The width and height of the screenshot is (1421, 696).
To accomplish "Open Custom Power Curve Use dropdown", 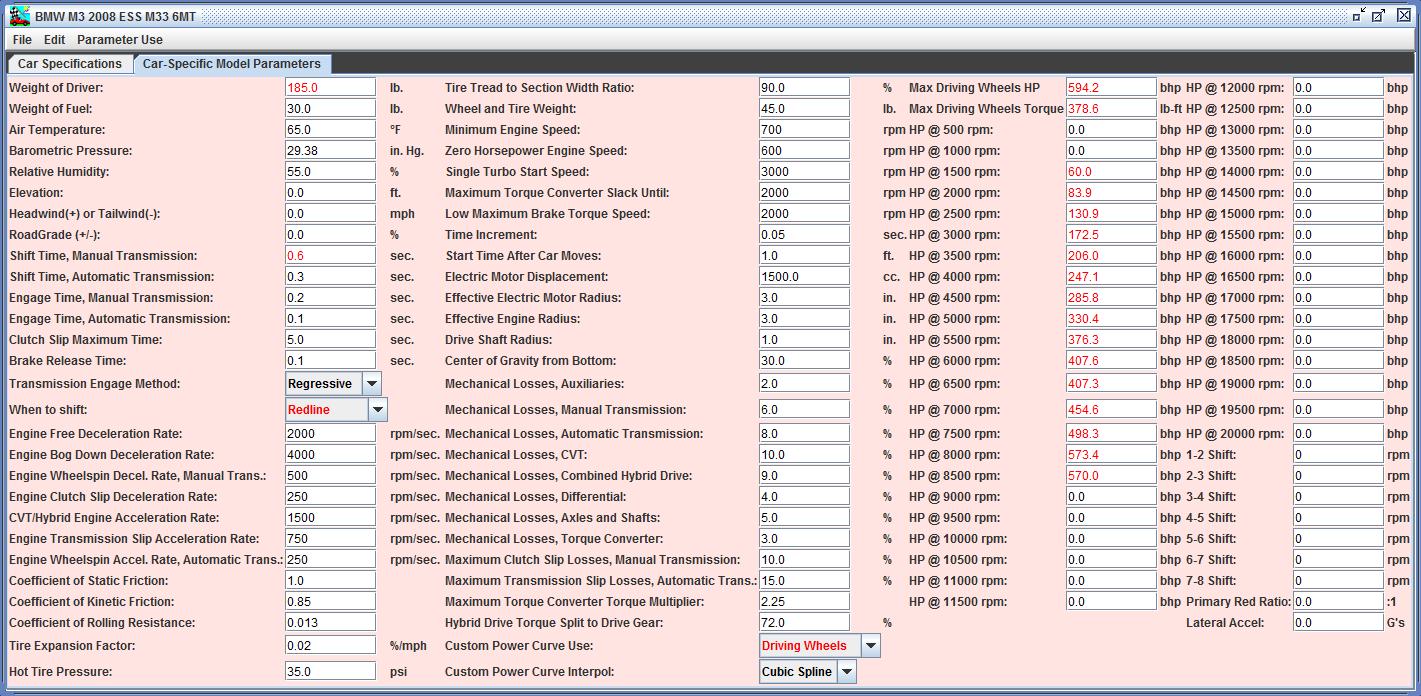I will click(x=870, y=646).
